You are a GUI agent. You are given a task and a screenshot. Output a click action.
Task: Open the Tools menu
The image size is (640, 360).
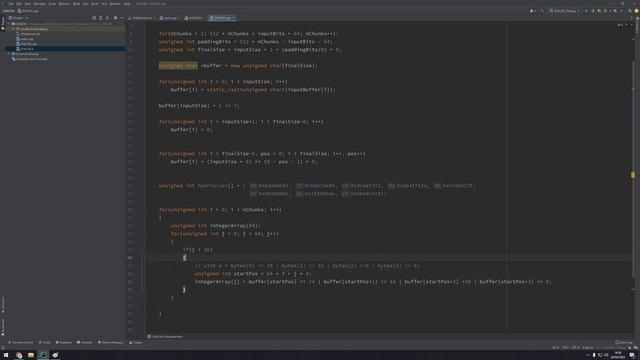[95, 4]
